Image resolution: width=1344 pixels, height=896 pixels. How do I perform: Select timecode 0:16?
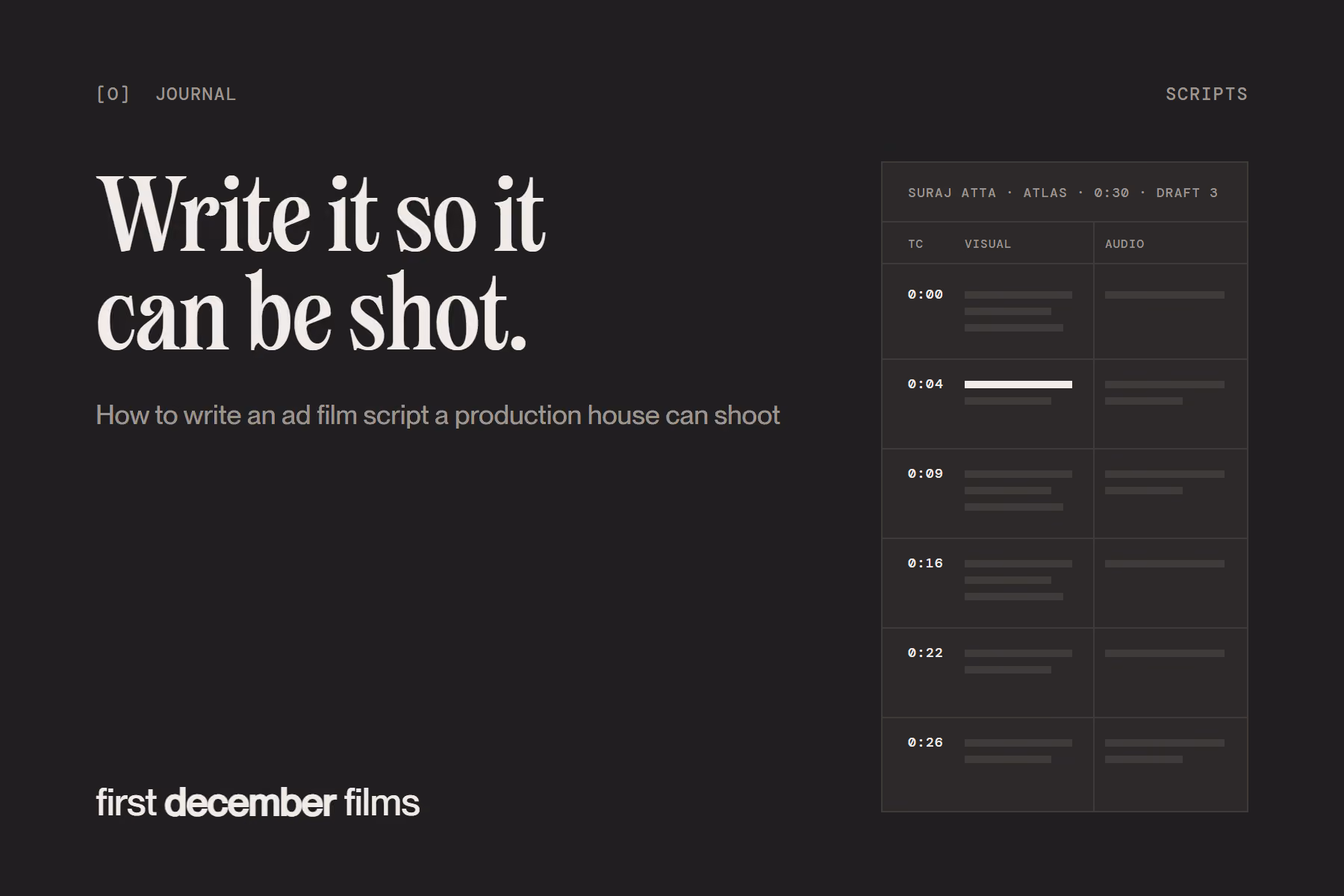[925, 564]
